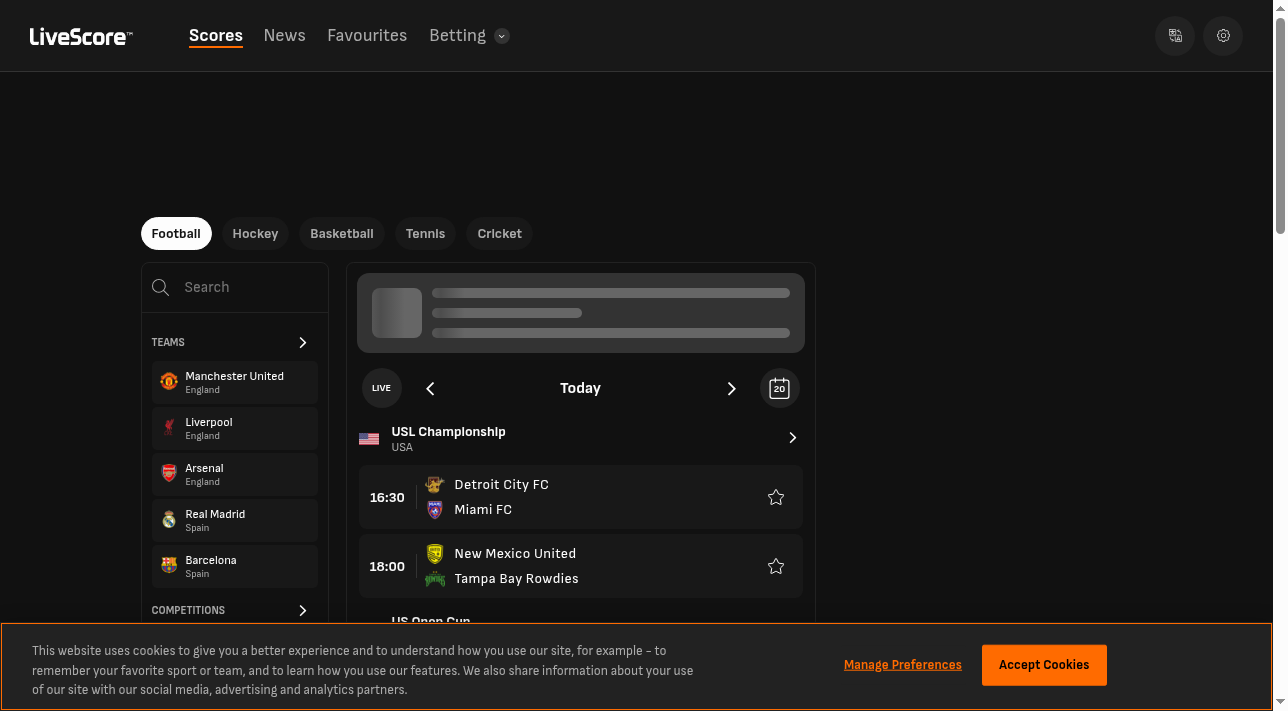This screenshot has height=711, width=1288.
Task: Open the language selector icon
Action: point(1175,36)
